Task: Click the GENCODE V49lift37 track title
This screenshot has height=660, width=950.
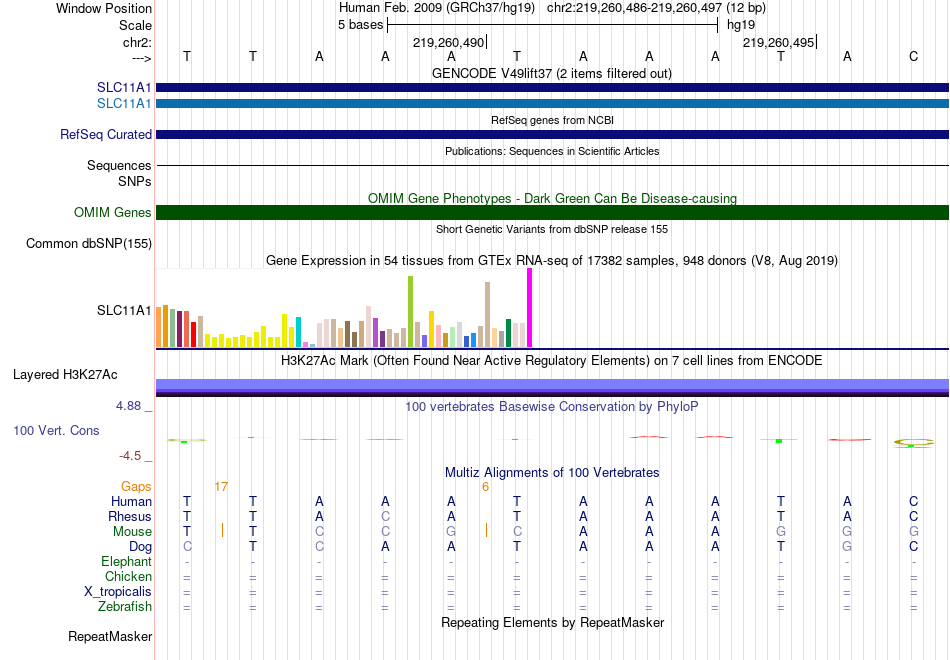Action: [x=552, y=73]
